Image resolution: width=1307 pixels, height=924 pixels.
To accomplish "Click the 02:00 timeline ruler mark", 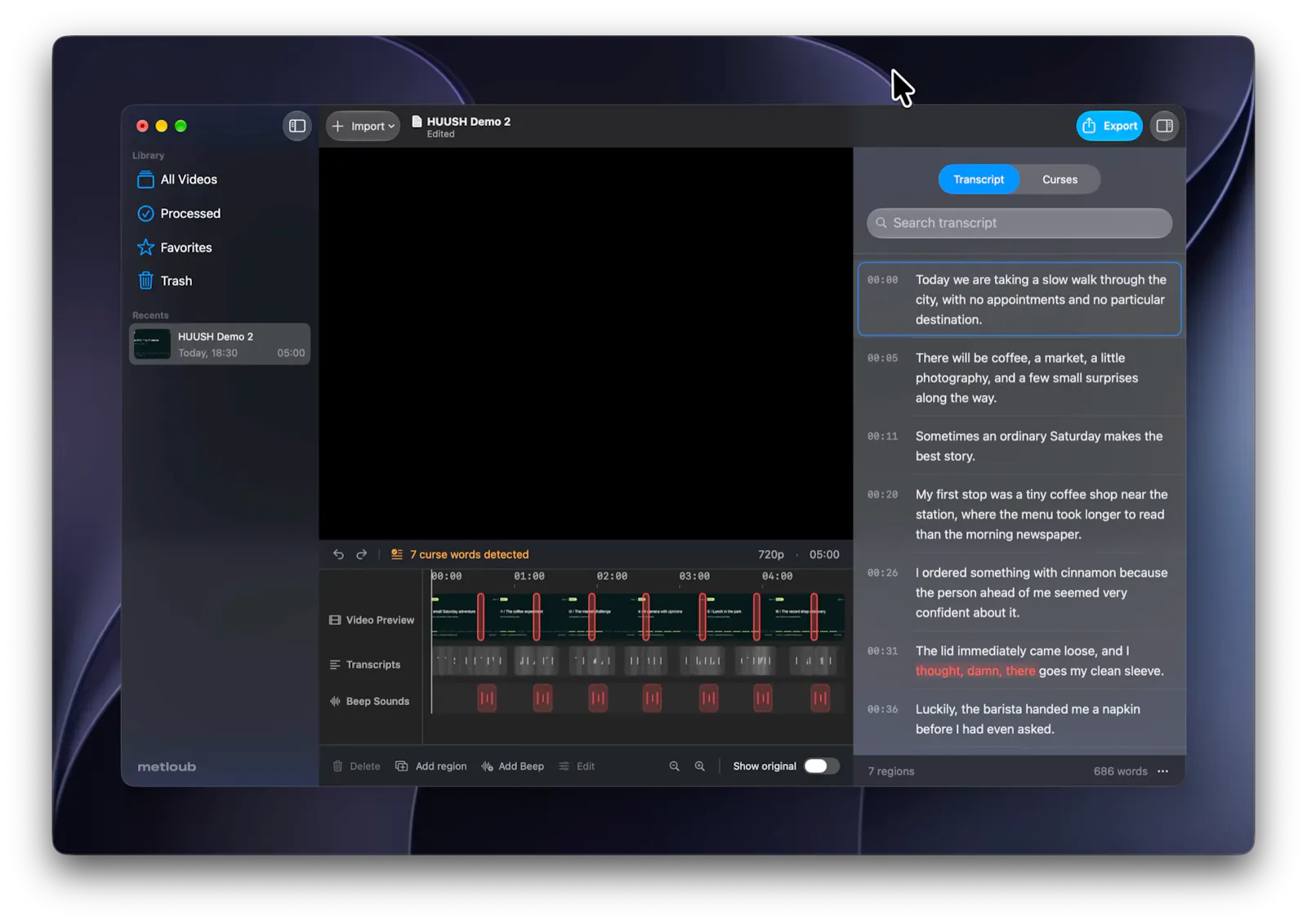I will pos(612,576).
